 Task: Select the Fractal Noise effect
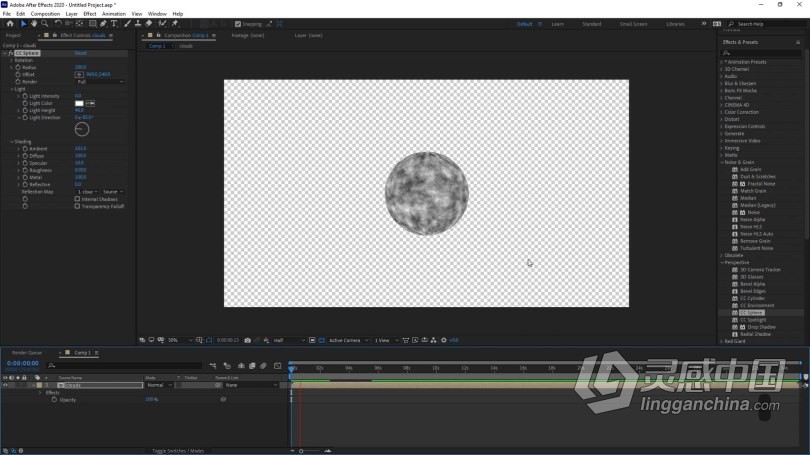pos(761,184)
